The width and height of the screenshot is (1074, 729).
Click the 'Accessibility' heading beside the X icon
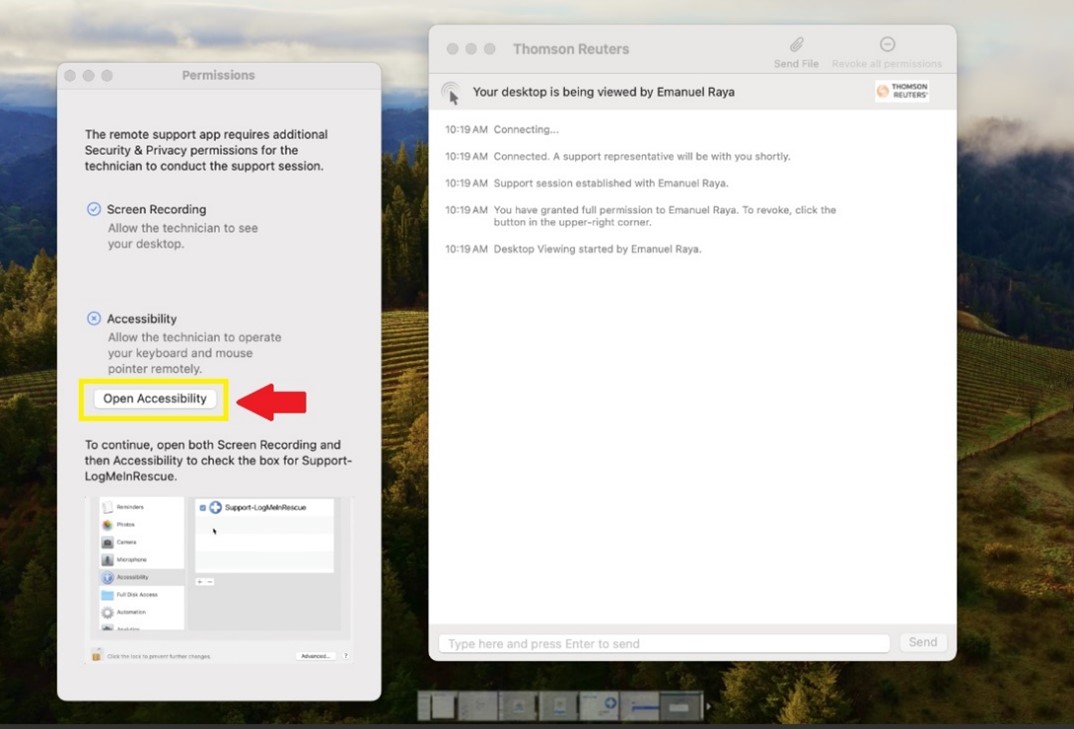coord(142,319)
